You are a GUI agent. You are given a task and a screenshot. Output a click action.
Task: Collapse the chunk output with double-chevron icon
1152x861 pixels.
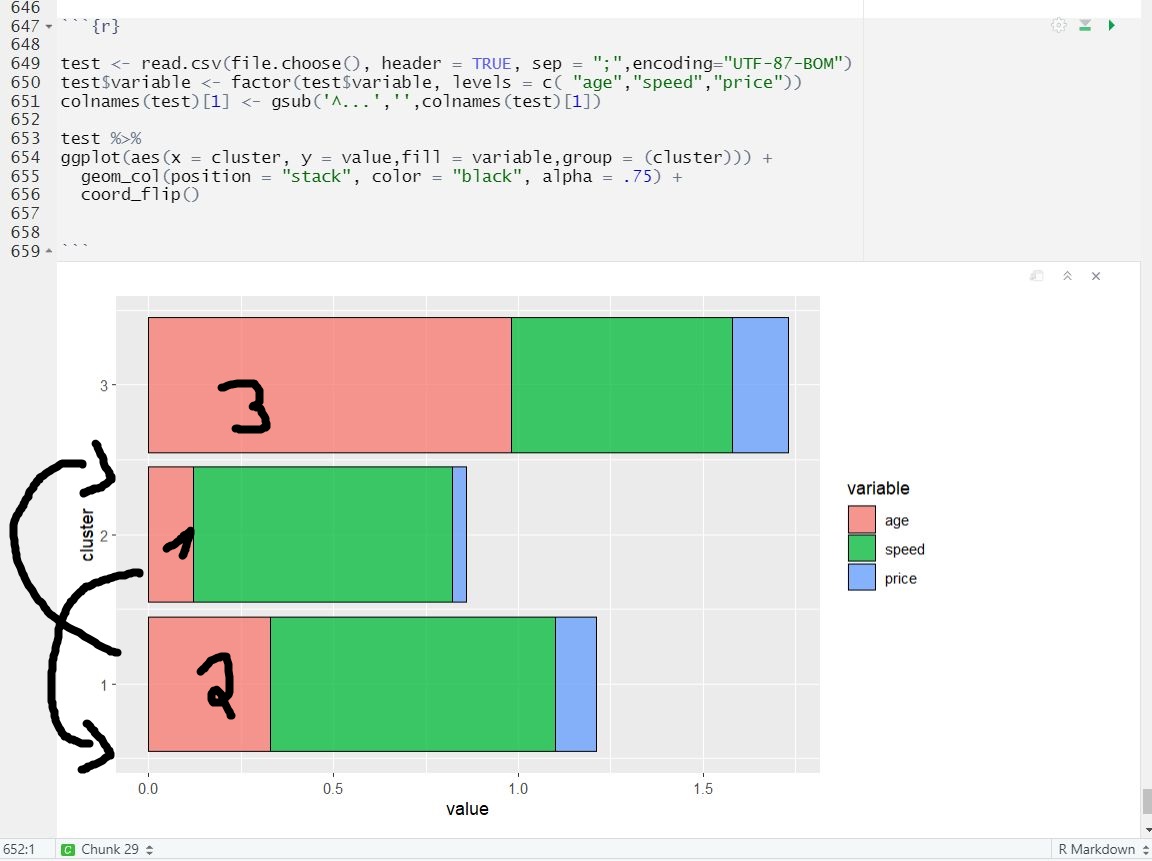coord(1067,276)
